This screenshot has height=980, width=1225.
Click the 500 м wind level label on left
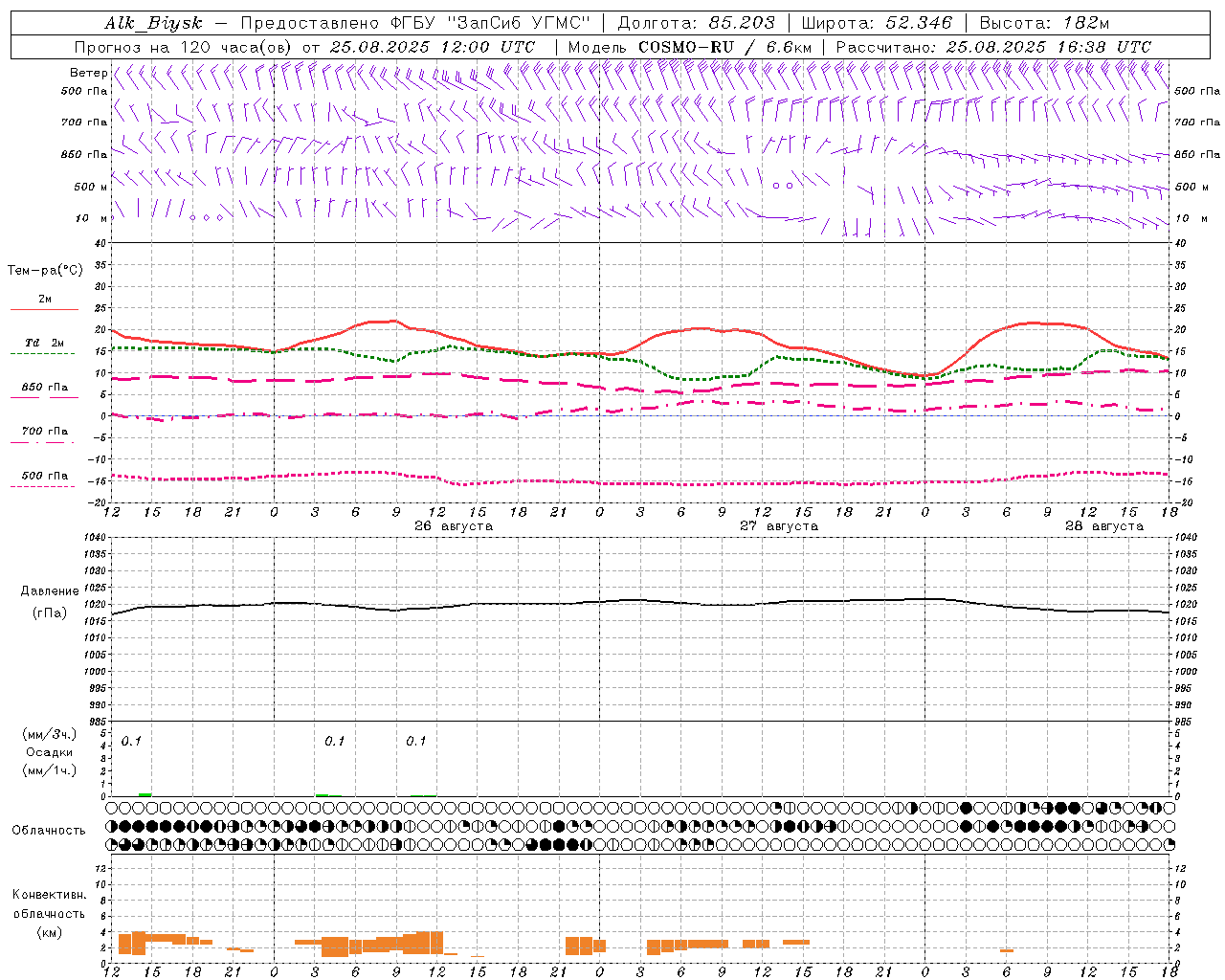91,187
